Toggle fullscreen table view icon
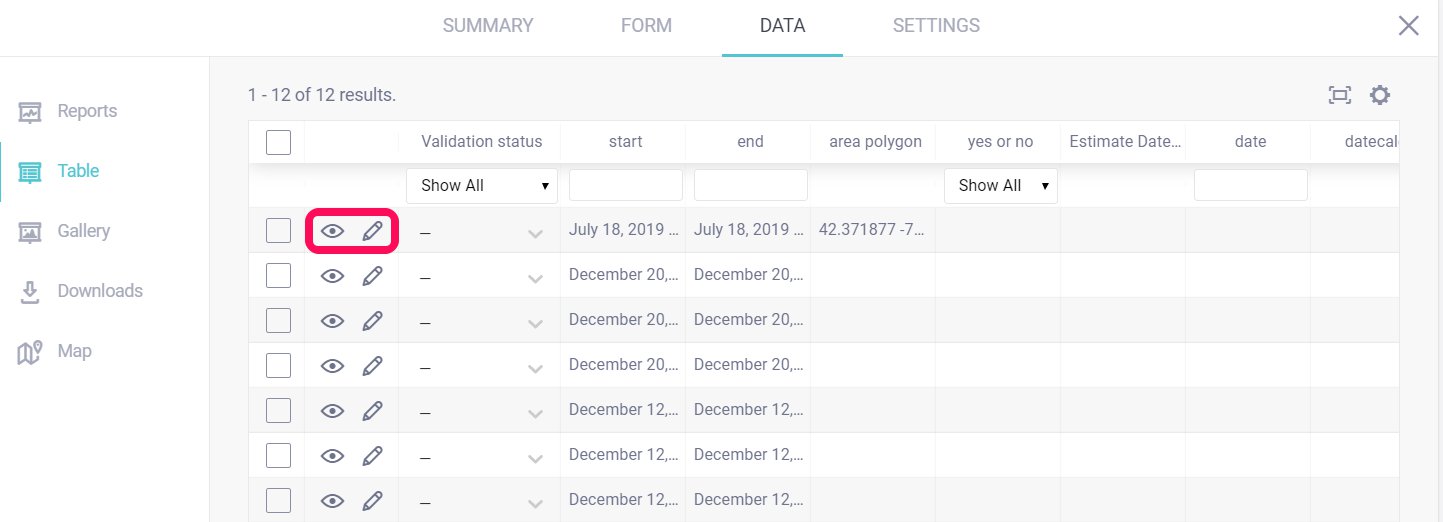Screen dimensions: 1443x522 tap(1339, 95)
